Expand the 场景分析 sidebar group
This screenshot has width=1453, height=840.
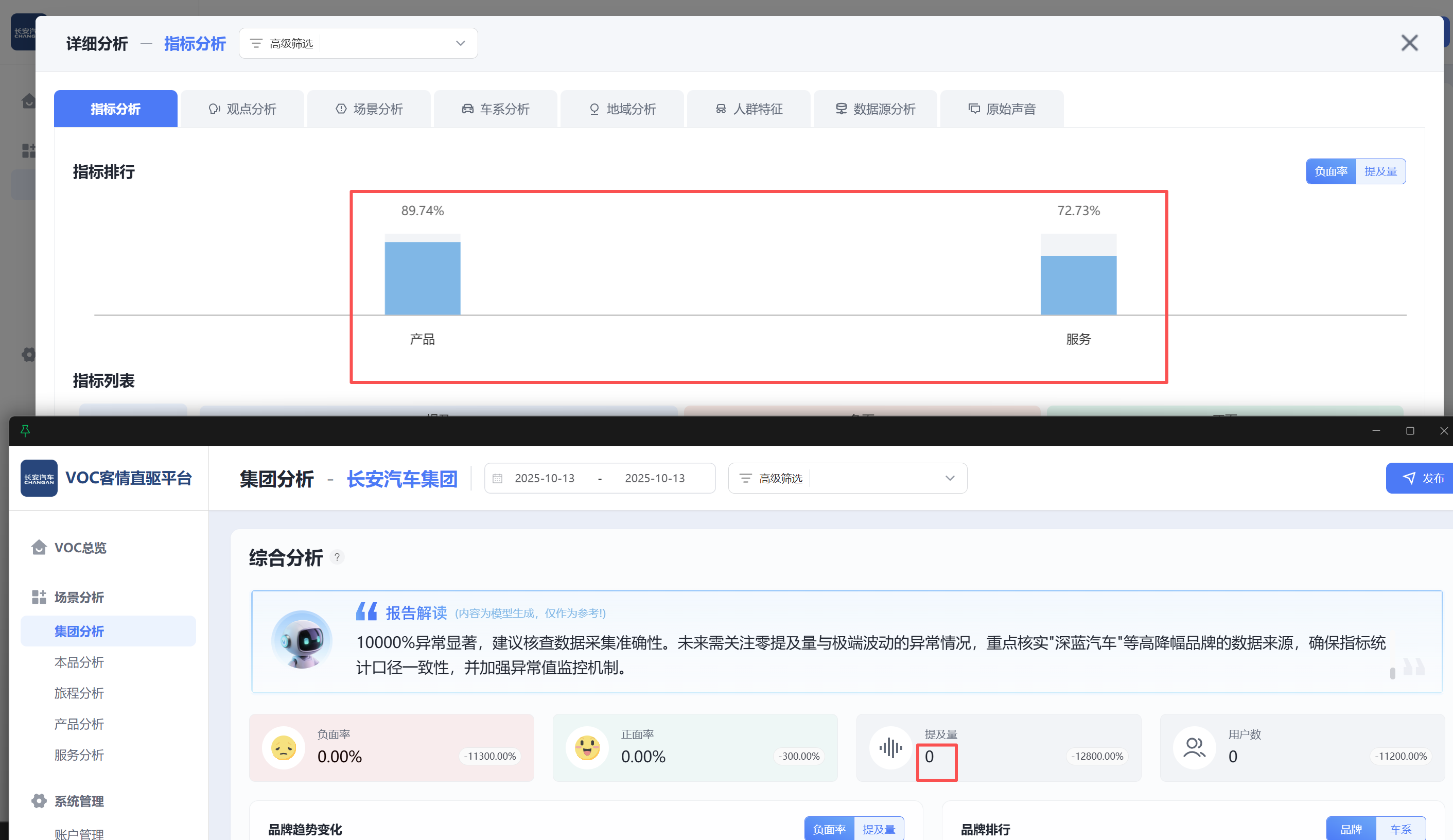point(79,597)
